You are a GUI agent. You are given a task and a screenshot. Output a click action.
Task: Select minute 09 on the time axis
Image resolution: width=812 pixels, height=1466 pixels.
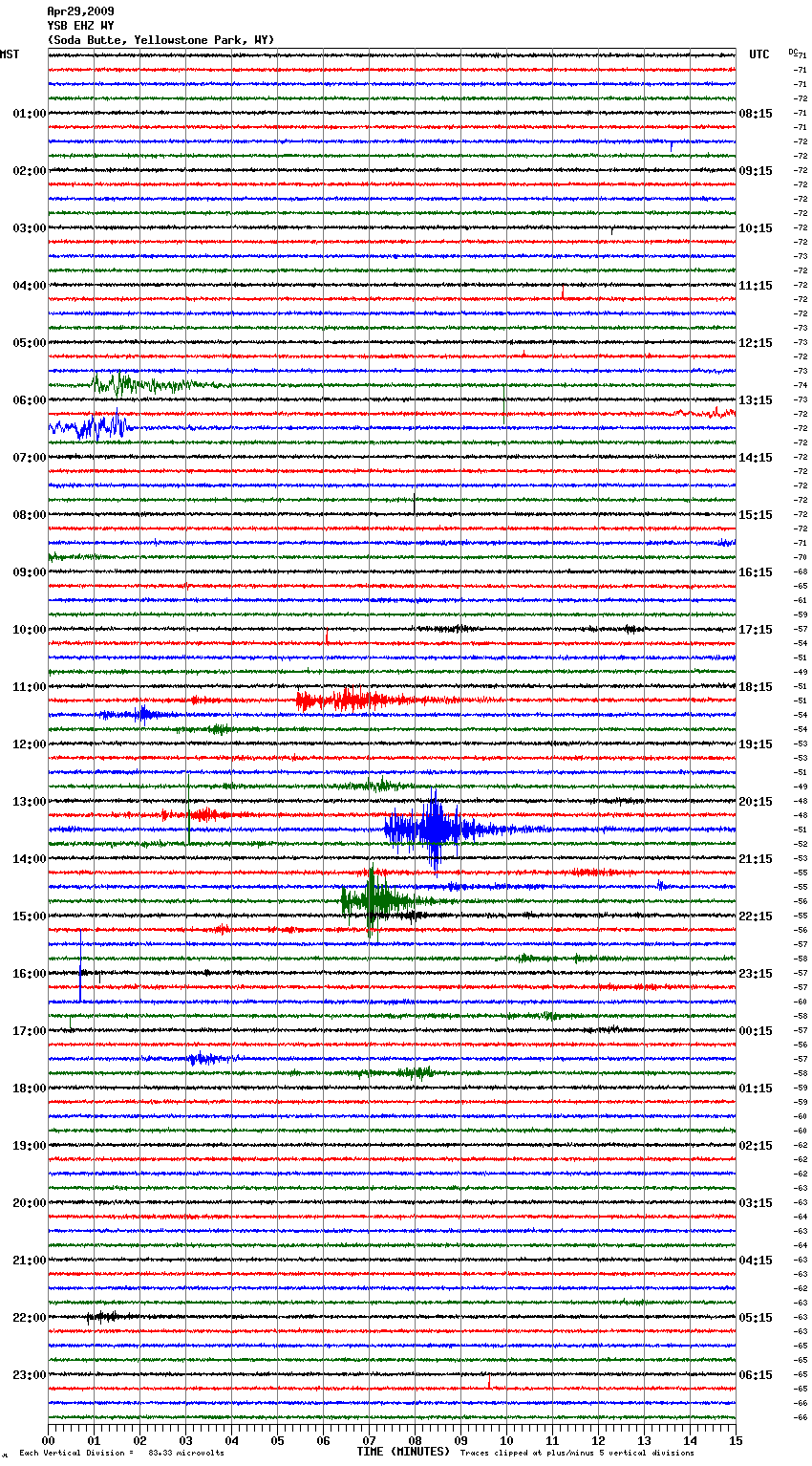[460, 1441]
